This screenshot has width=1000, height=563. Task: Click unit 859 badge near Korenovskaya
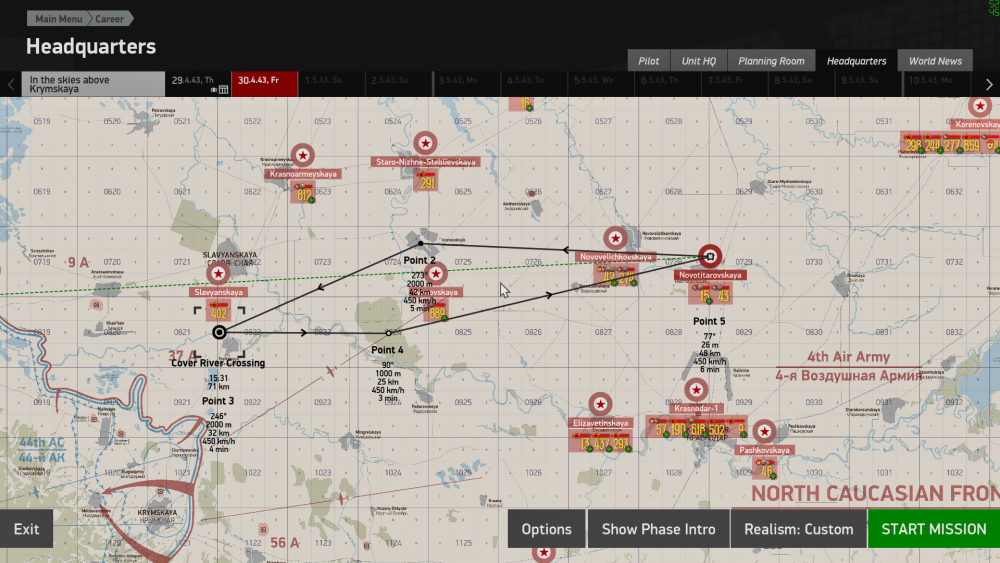tap(971, 145)
